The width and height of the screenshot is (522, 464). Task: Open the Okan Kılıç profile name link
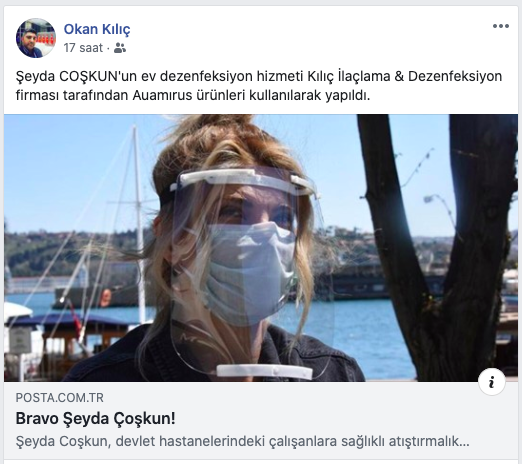click(97, 29)
